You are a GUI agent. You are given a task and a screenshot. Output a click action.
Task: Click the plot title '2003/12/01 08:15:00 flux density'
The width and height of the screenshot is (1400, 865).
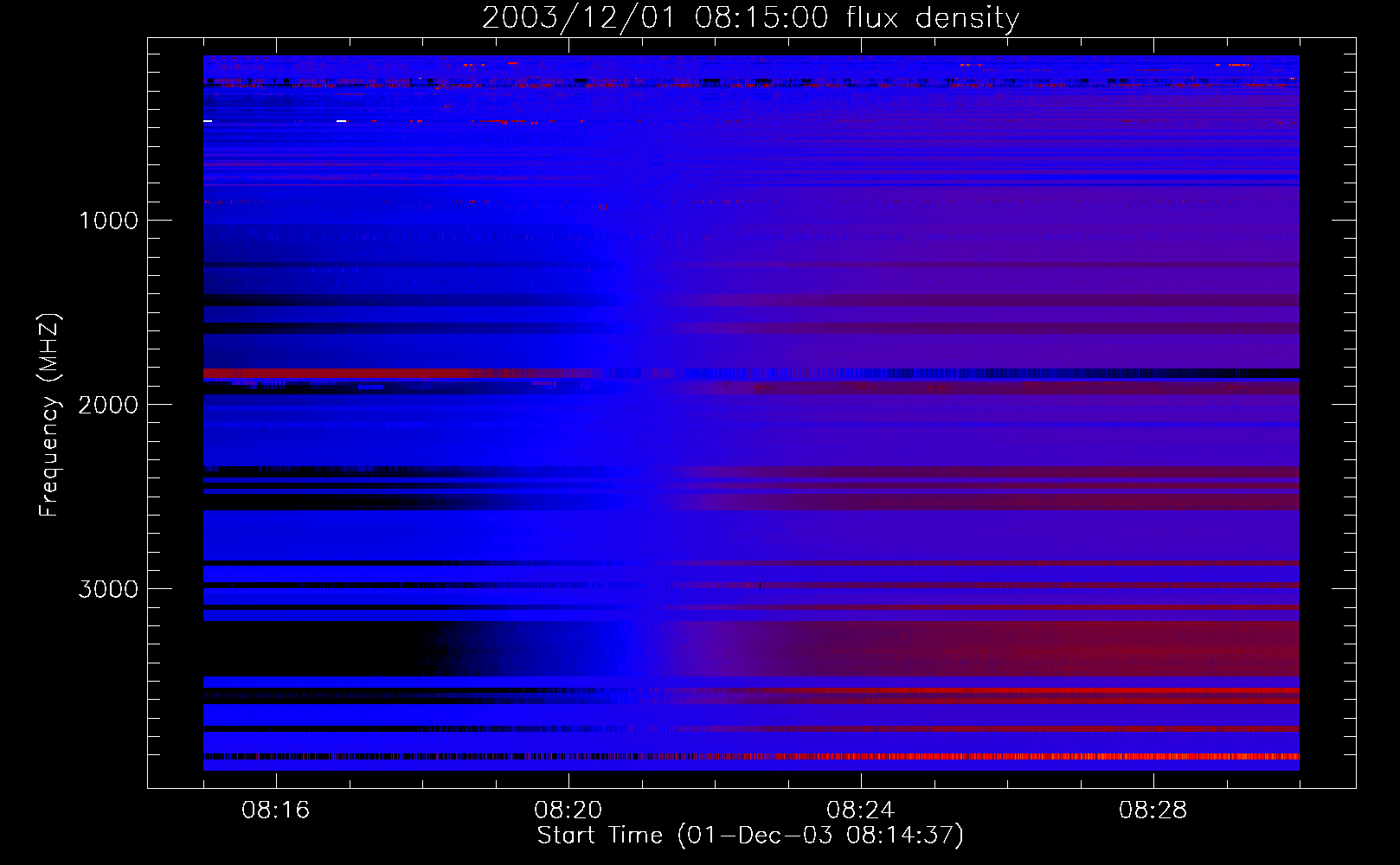pos(750,18)
